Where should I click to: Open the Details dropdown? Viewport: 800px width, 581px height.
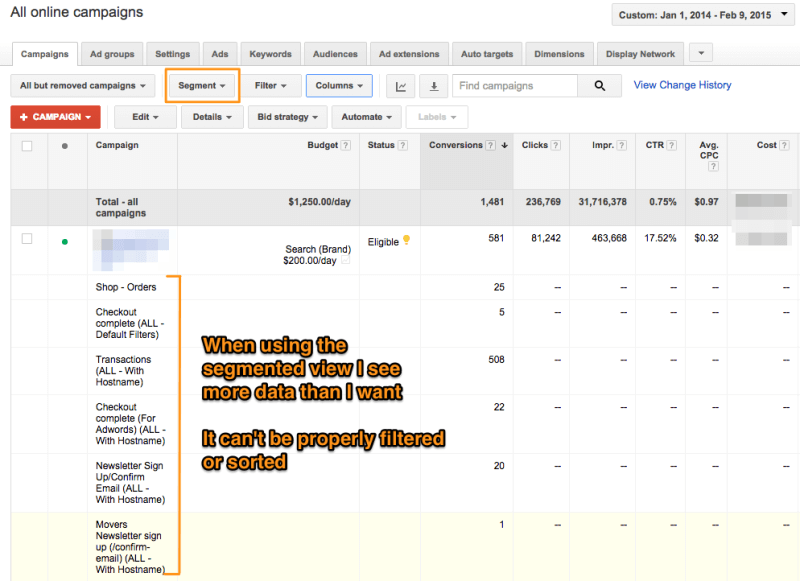[212, 117]
